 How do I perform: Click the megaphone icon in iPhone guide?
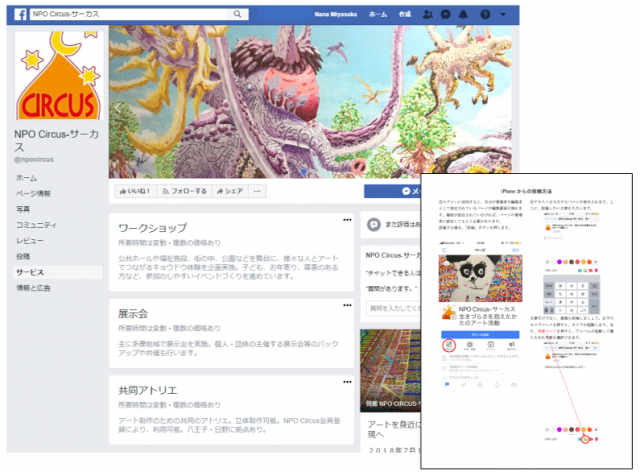[511, 345]
